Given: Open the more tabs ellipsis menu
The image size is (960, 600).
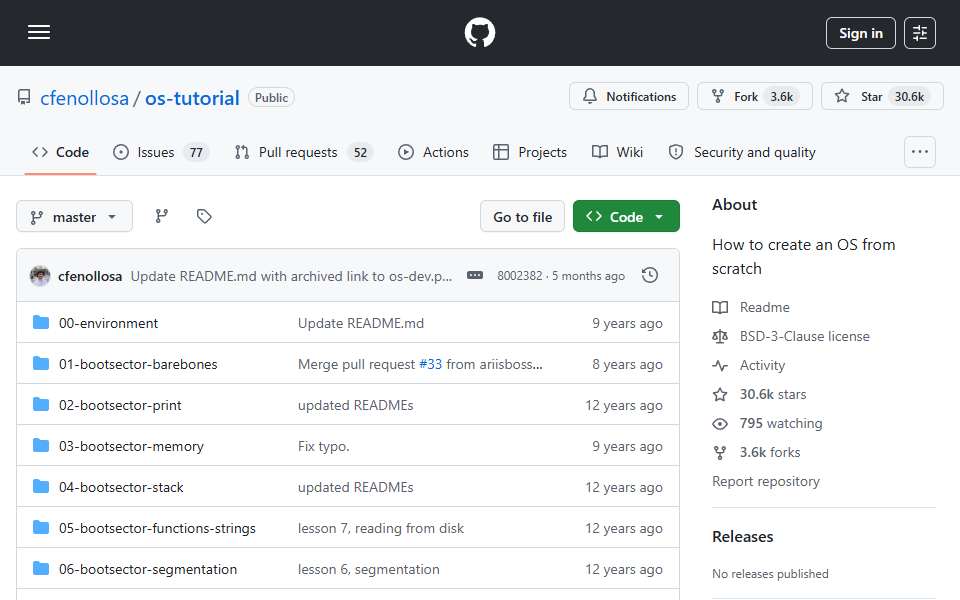Looking at the screenshot, I should click(x=920, y=152).
